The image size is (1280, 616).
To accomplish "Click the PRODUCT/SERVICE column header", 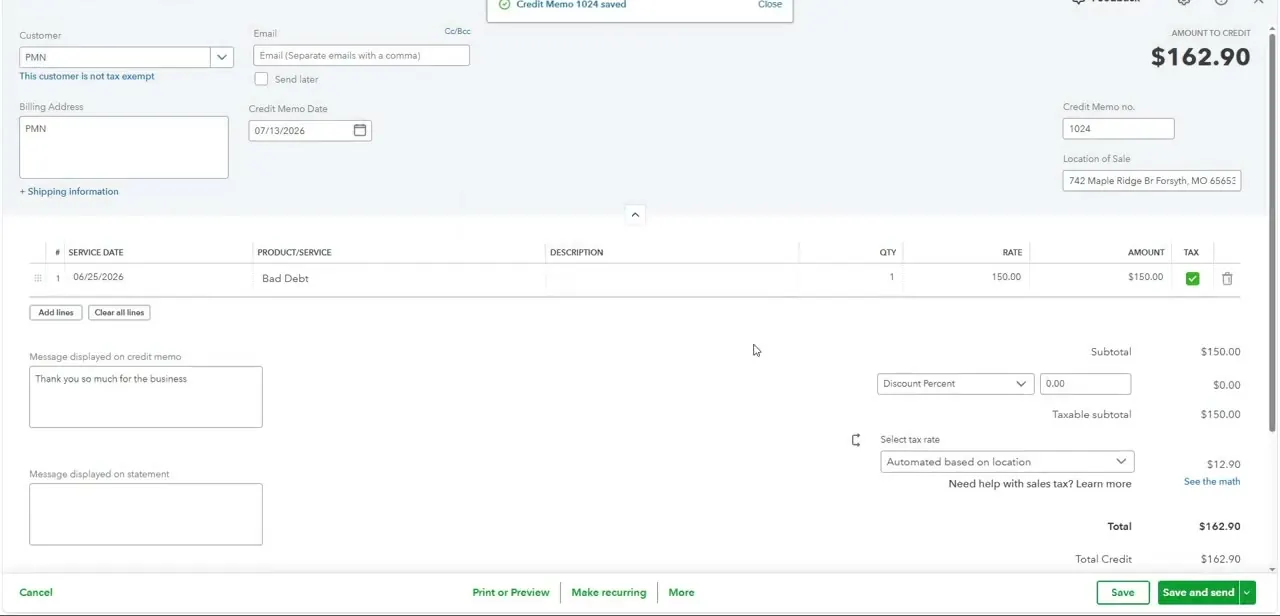I will pos(294,253).
